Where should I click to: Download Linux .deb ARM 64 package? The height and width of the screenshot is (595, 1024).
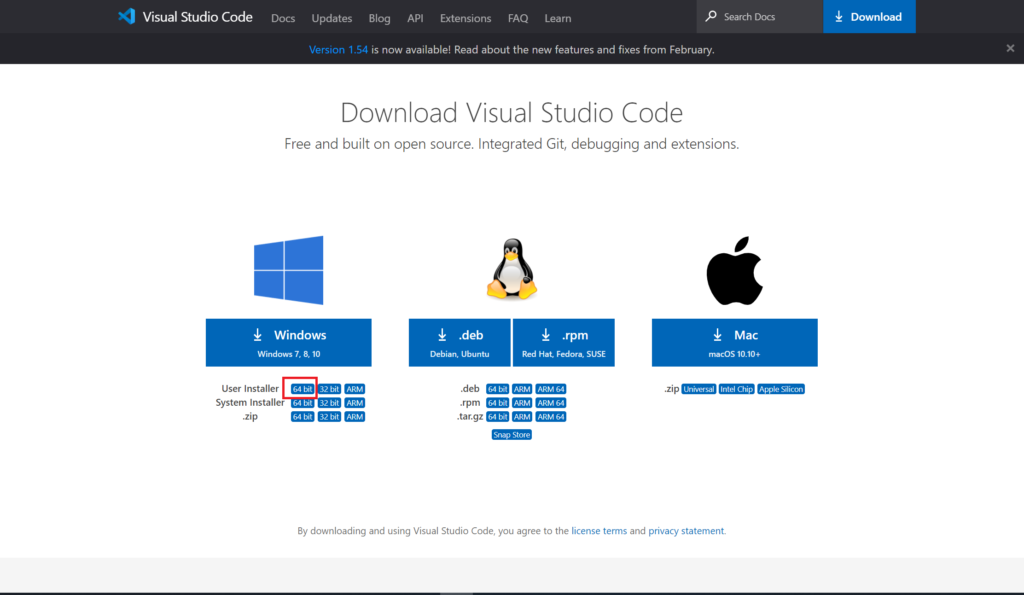point(551,389)
